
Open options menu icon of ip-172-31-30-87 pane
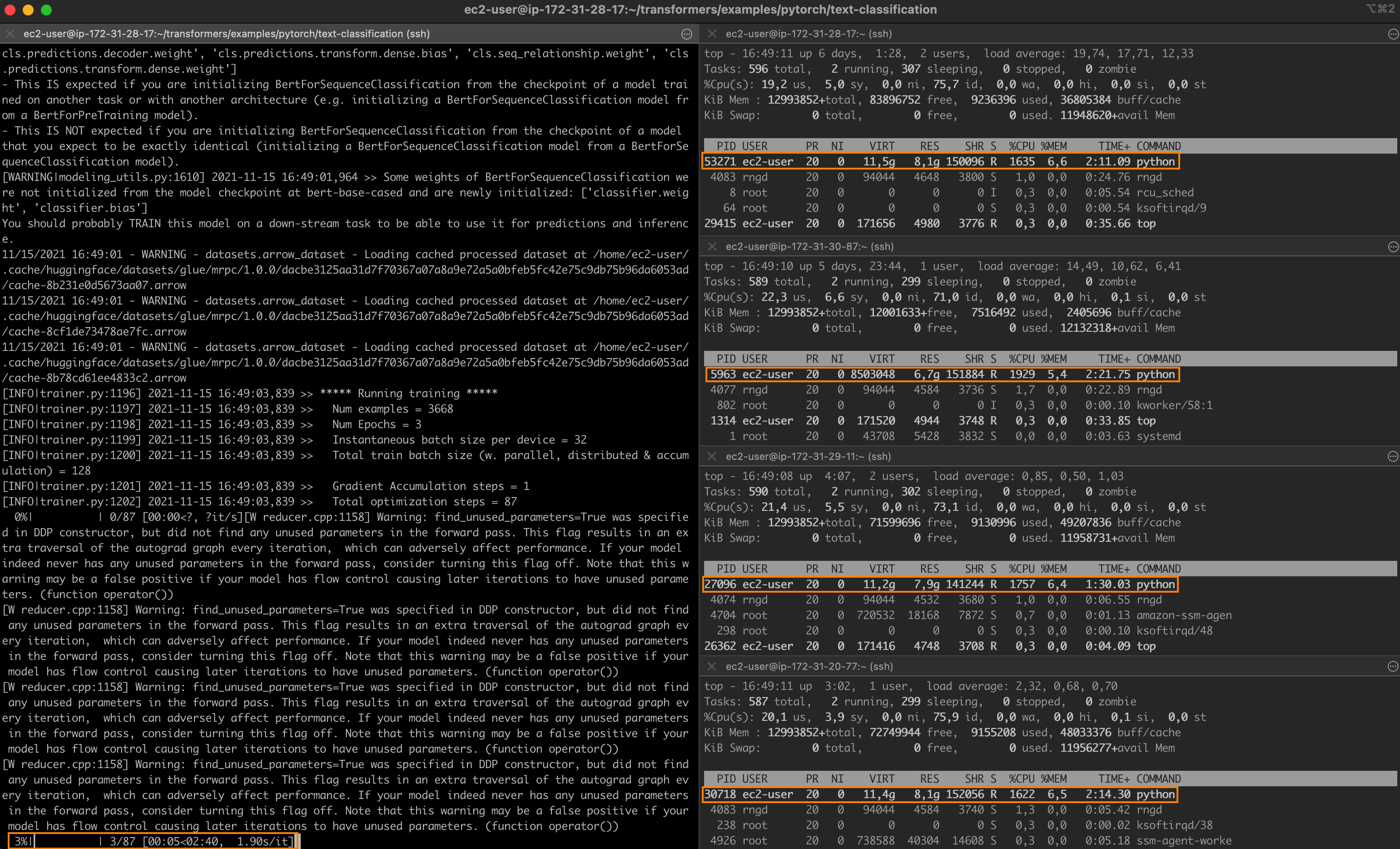pos(1393,247)
